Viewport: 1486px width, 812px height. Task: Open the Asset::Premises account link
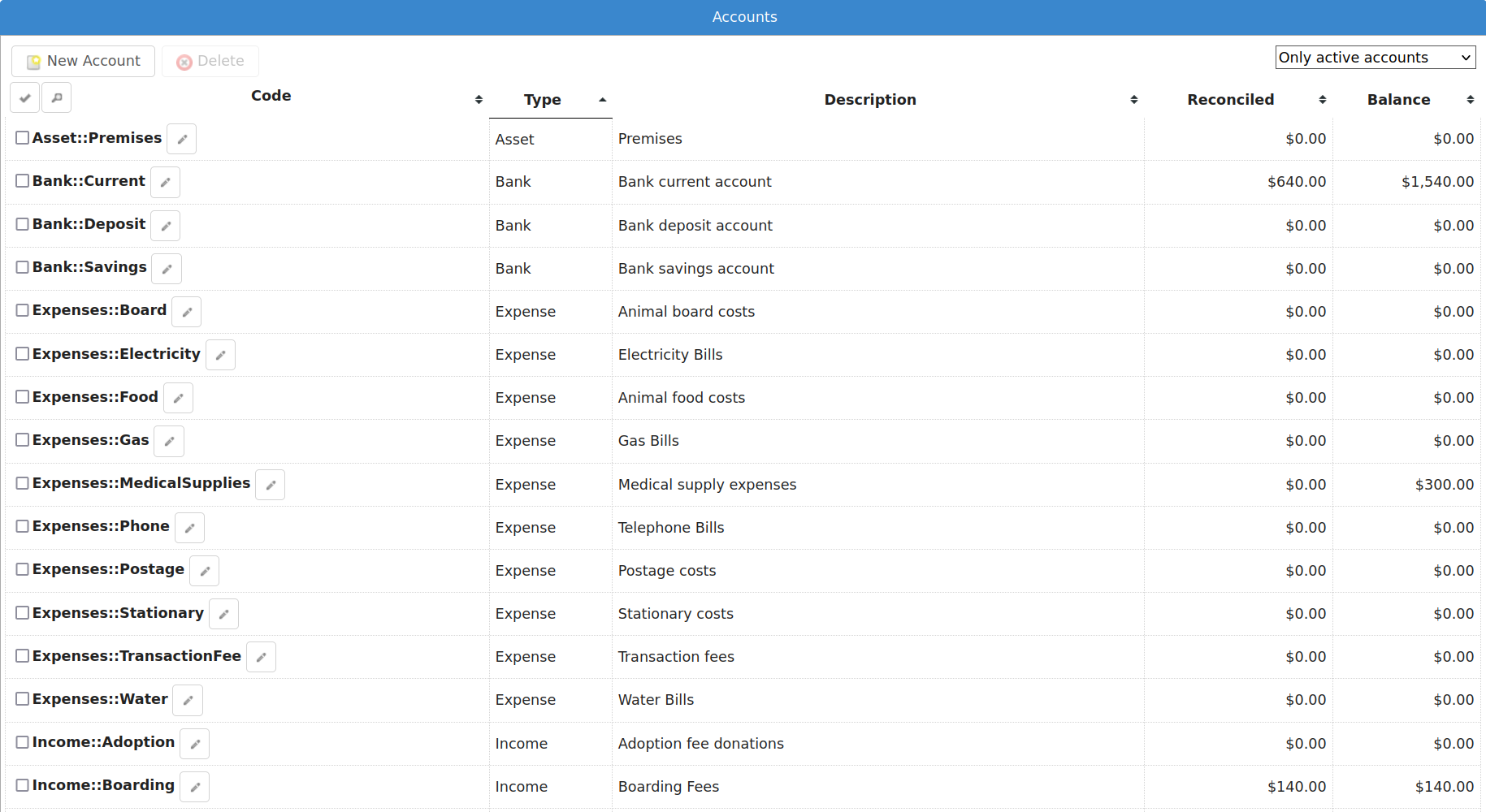pyautogui.click(x=97, y=138)
